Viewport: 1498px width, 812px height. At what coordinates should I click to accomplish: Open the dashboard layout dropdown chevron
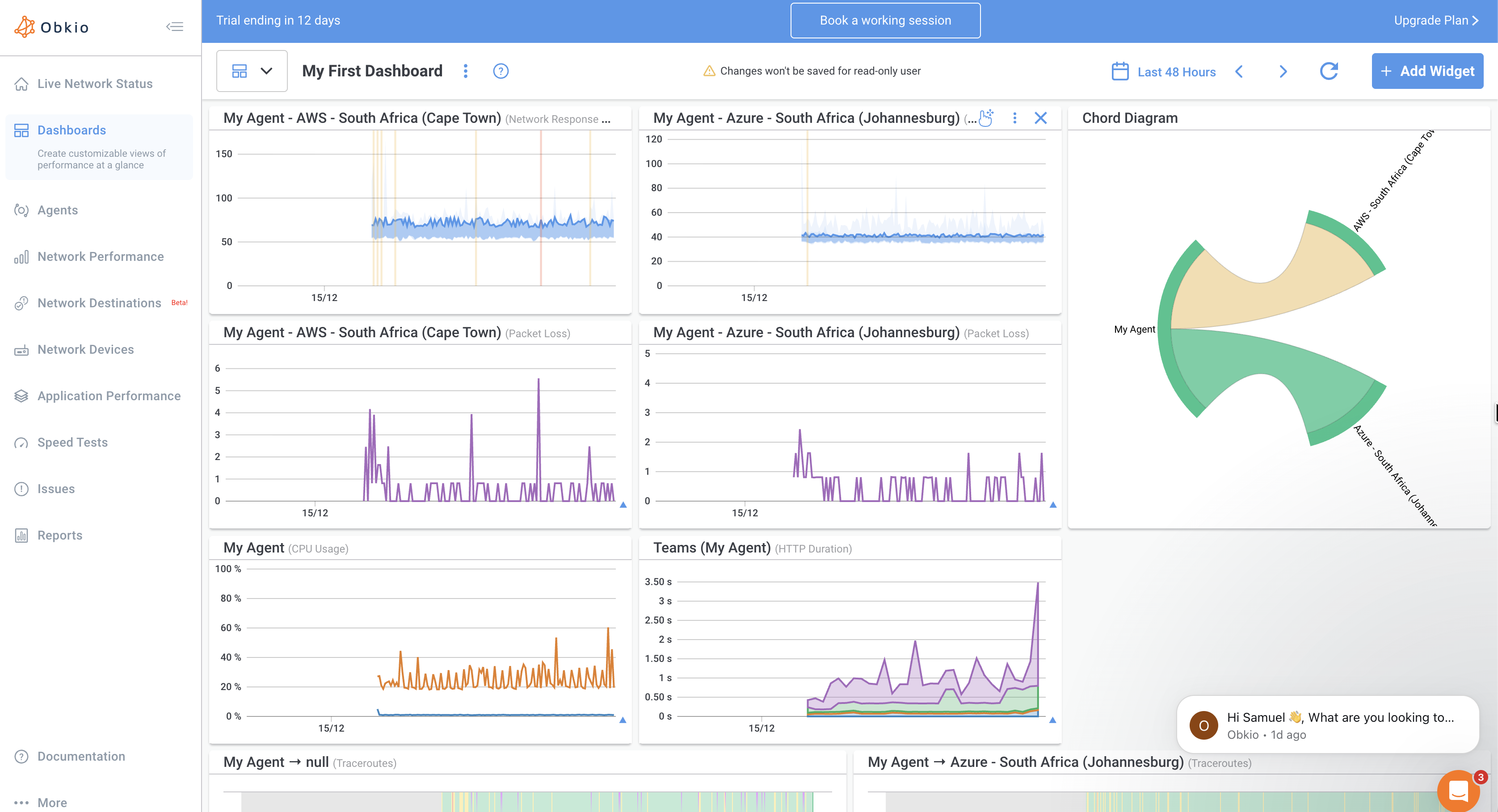tap(267, 71)
